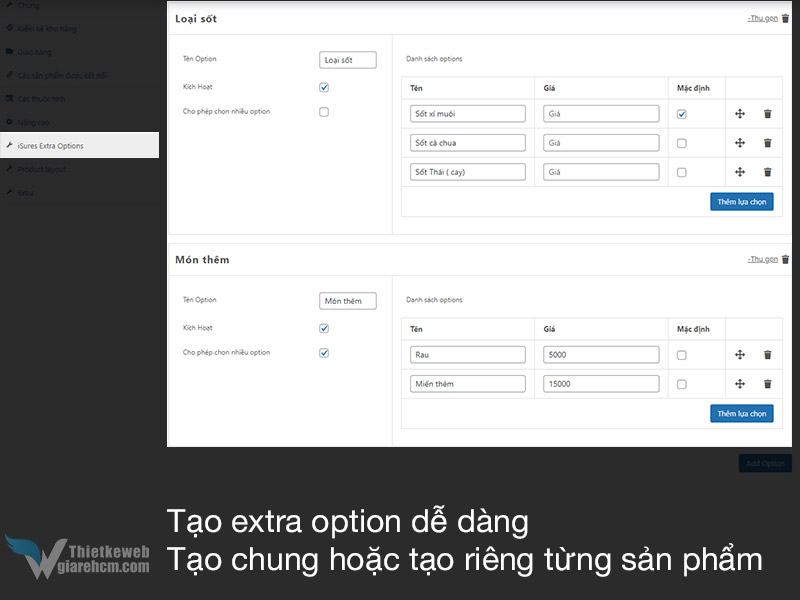Click the move handle for Sốt xí muội row
The image size is (800, 600).
740,114
